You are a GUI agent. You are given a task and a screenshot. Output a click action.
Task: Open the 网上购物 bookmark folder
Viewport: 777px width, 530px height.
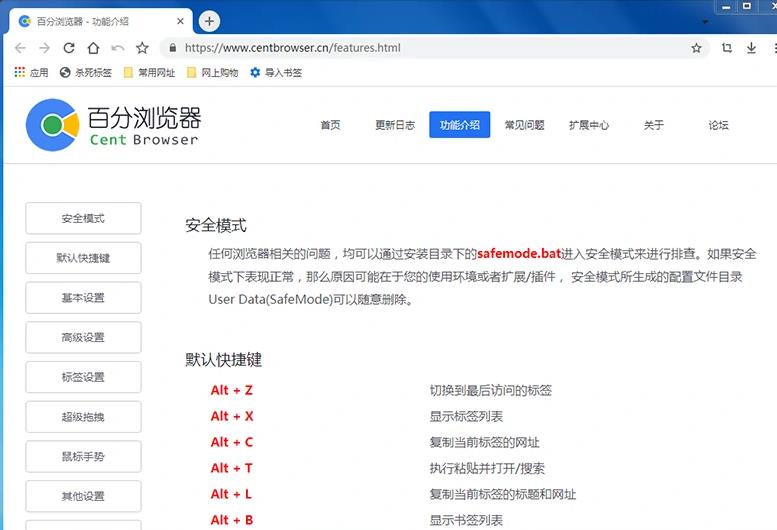tap(213, 73)
